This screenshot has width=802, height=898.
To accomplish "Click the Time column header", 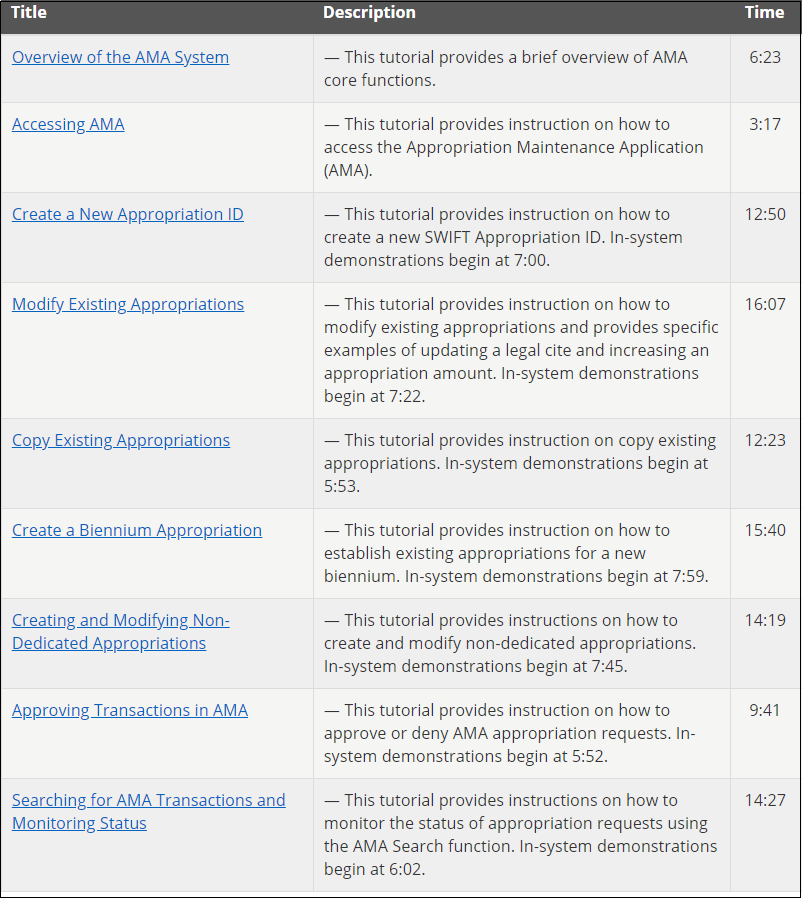I will [x=764, y=13].
